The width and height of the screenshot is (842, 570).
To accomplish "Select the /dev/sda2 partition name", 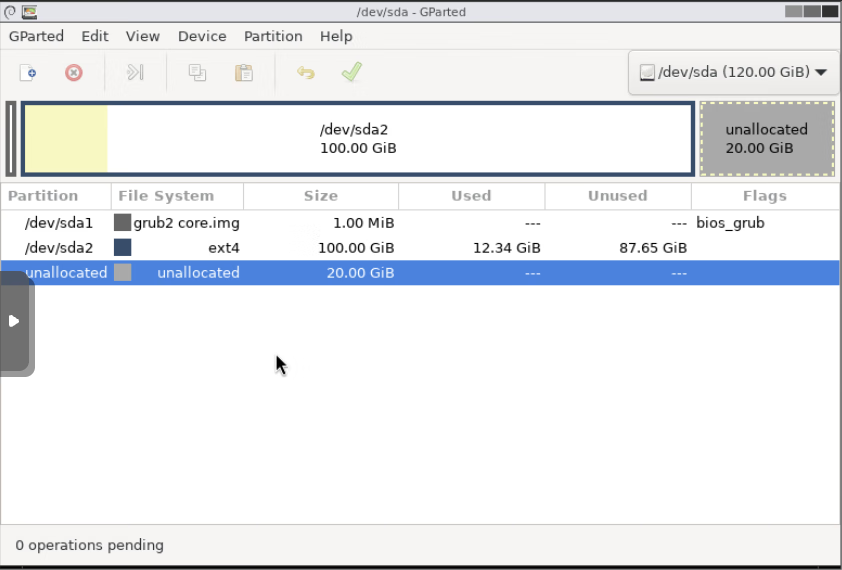I will (59, 248).
